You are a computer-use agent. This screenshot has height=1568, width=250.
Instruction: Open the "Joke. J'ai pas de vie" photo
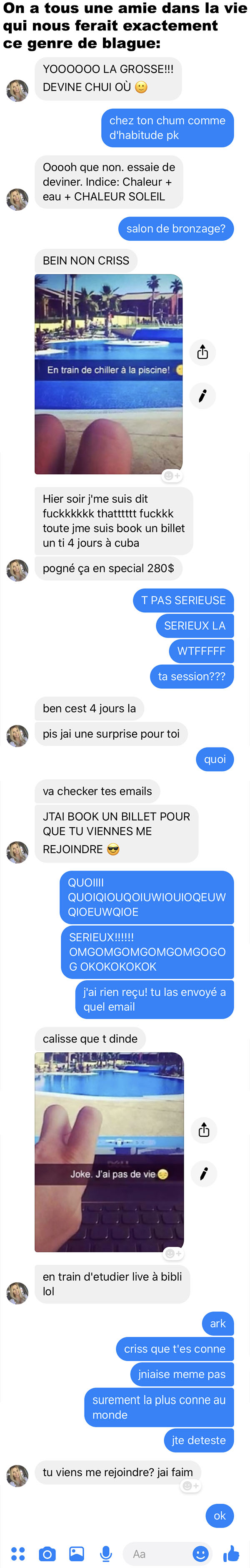point(110,1152)
